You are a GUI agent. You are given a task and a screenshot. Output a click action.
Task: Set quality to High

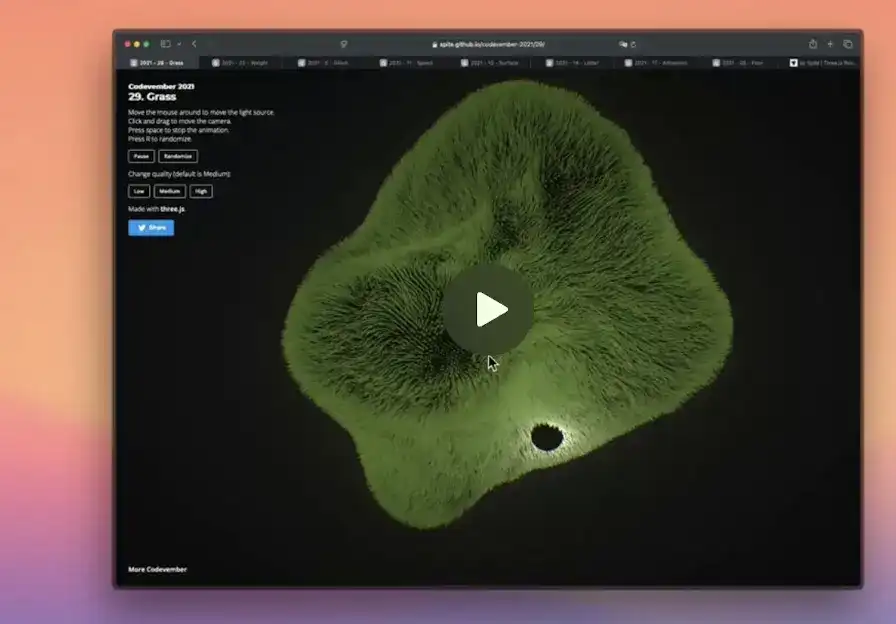[x=201, y=191]
